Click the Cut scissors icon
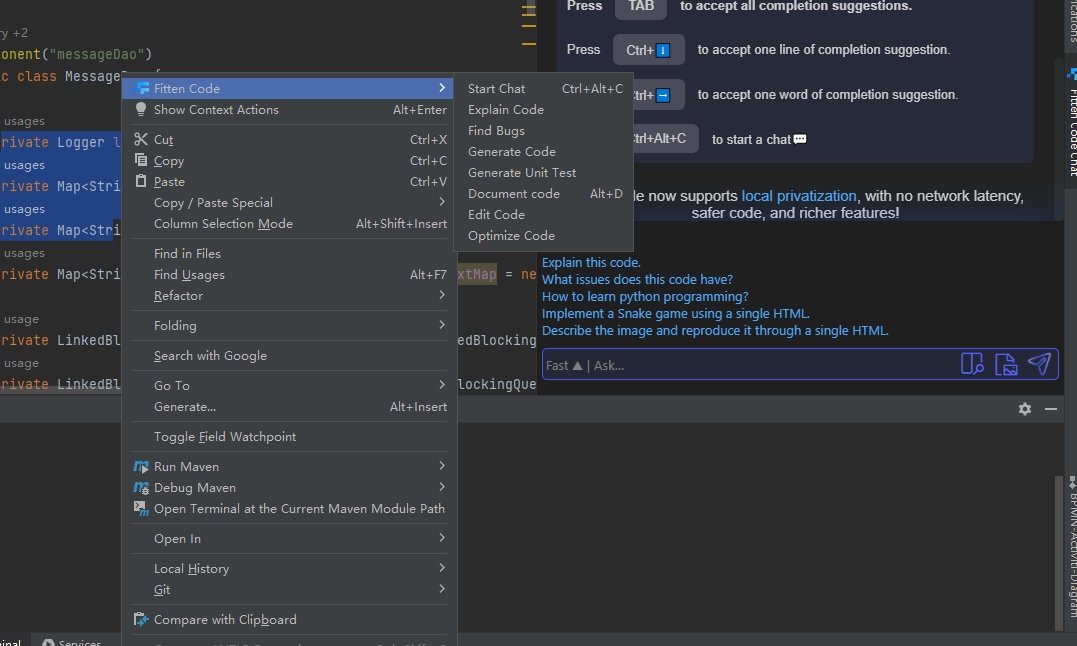 coord(141,139)
